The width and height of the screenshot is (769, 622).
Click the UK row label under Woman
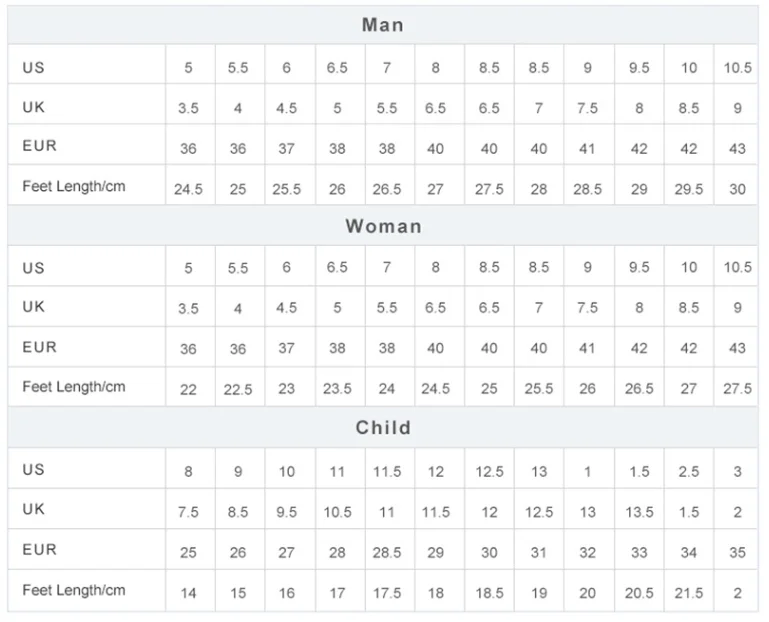click(x=33, y=307)
